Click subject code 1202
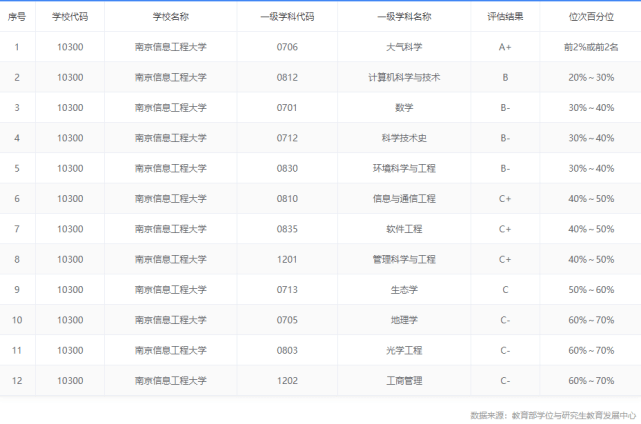 point(287,381)
